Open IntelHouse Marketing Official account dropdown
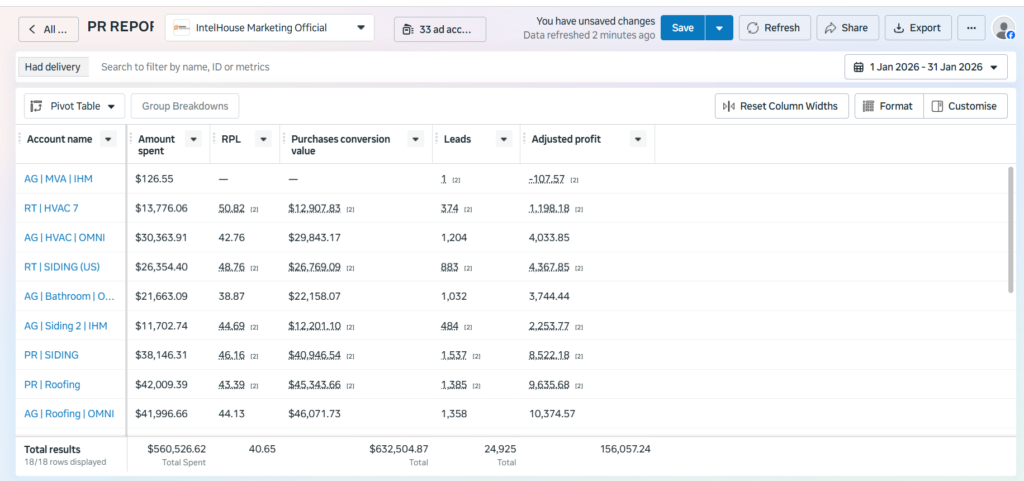 coord(270,28)
